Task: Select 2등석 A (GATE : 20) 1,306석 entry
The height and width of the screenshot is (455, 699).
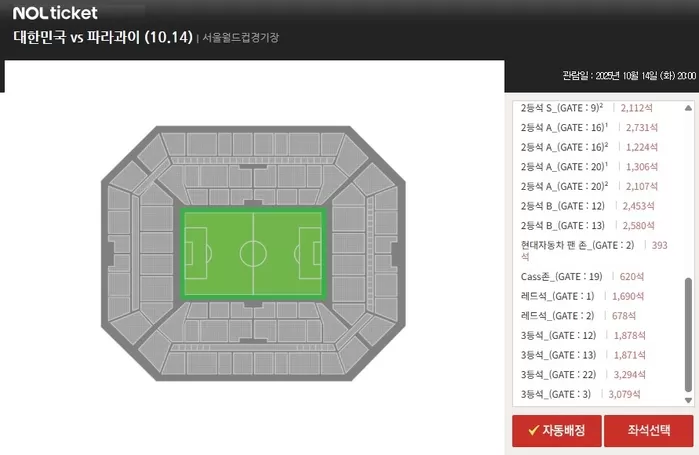Action: click(567, 166)
